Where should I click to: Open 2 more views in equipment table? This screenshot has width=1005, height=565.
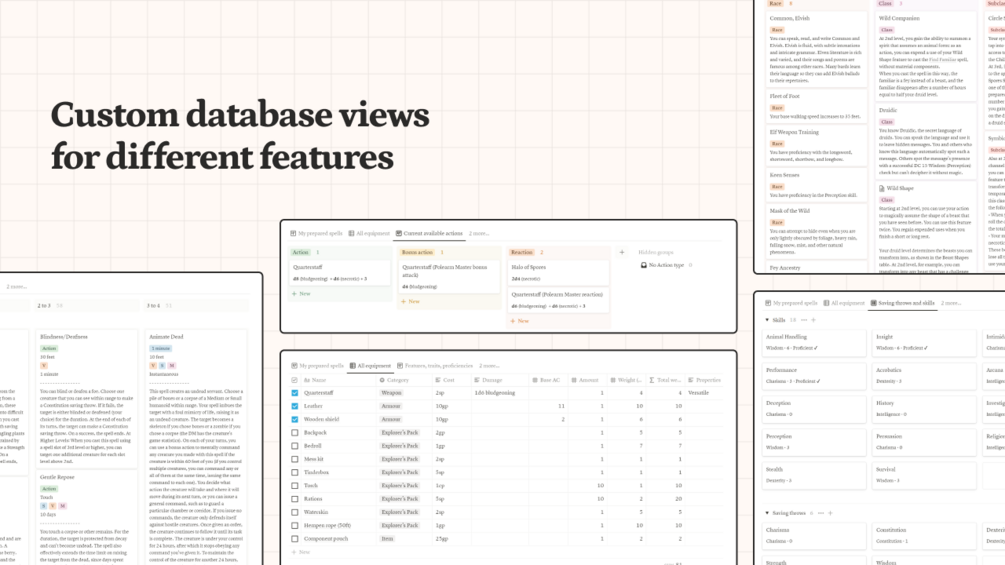[489, 366]
